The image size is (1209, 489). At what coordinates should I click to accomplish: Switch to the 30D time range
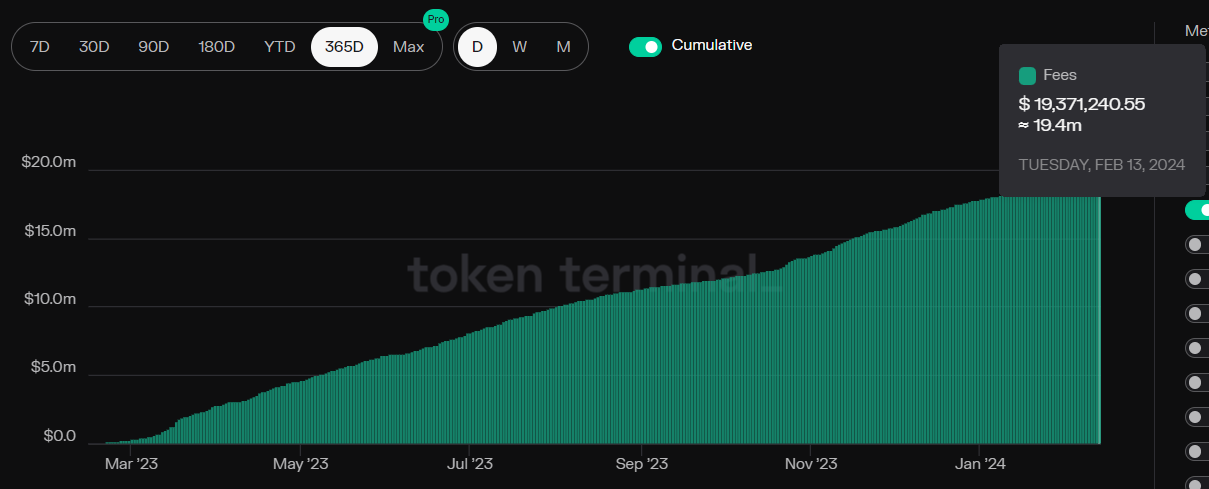click(x=94, y=47)
